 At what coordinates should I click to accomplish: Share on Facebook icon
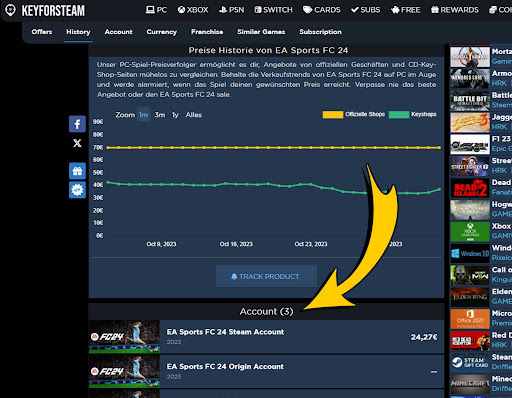[77, 124]
